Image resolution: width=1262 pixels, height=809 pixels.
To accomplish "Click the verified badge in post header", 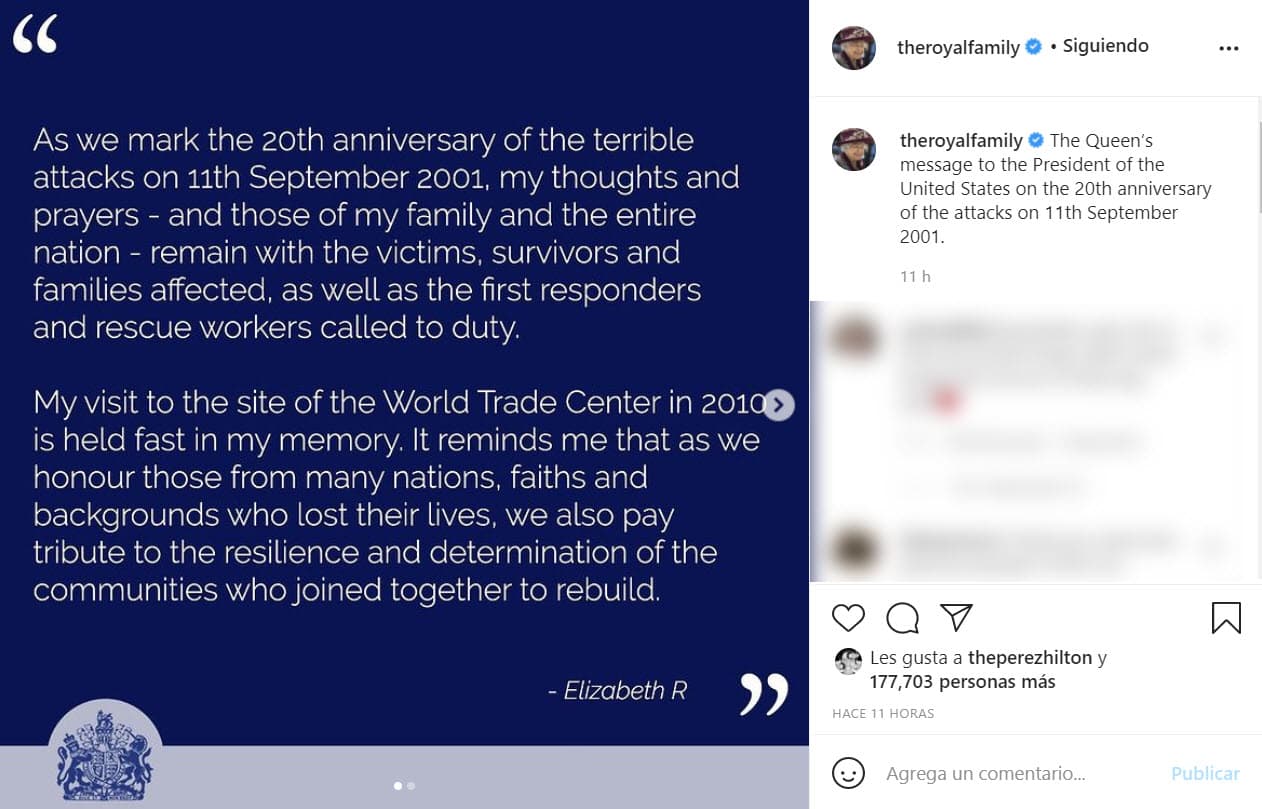I will [1034, 47].
